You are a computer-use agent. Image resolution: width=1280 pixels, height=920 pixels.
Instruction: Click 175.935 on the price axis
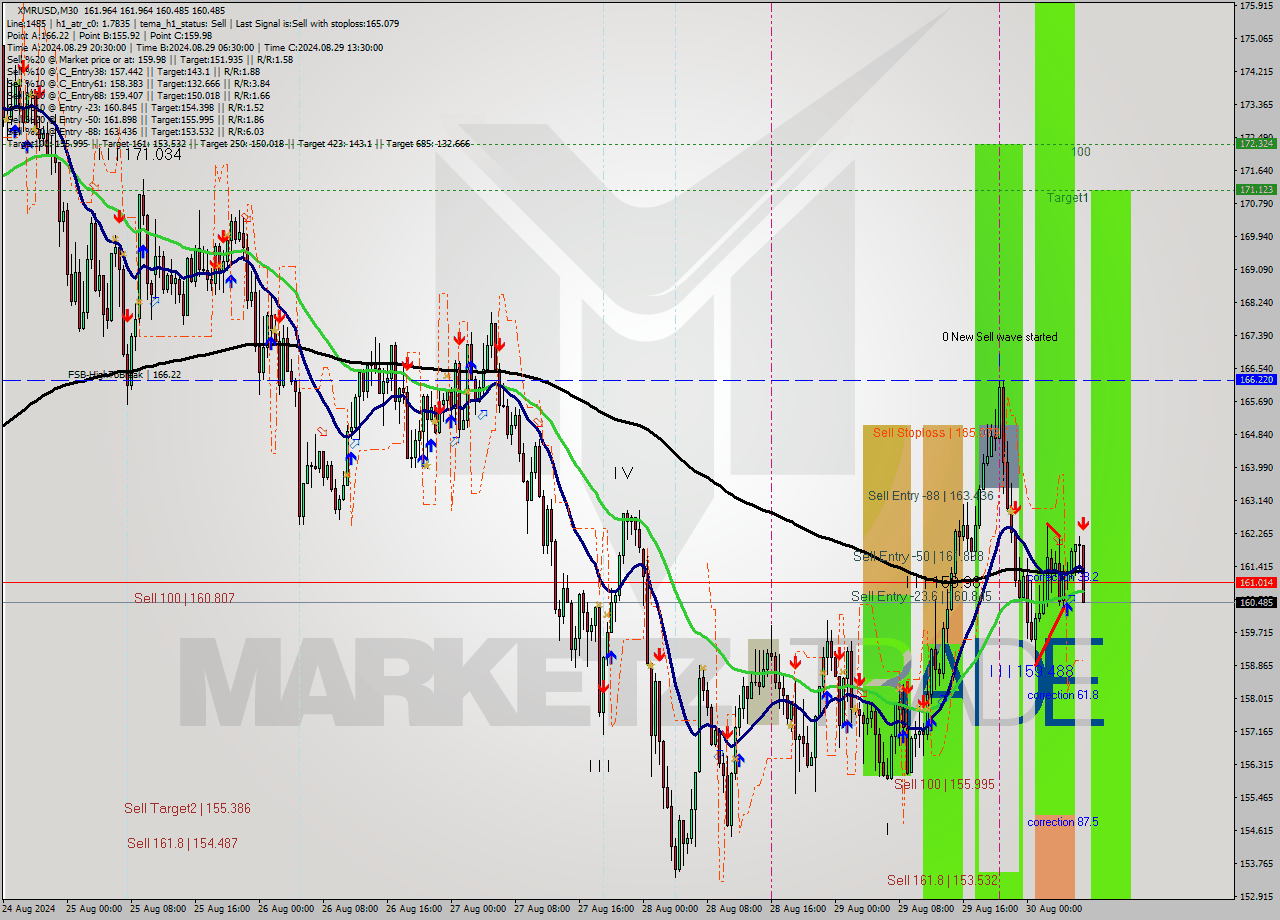(x=1256, y=6)
